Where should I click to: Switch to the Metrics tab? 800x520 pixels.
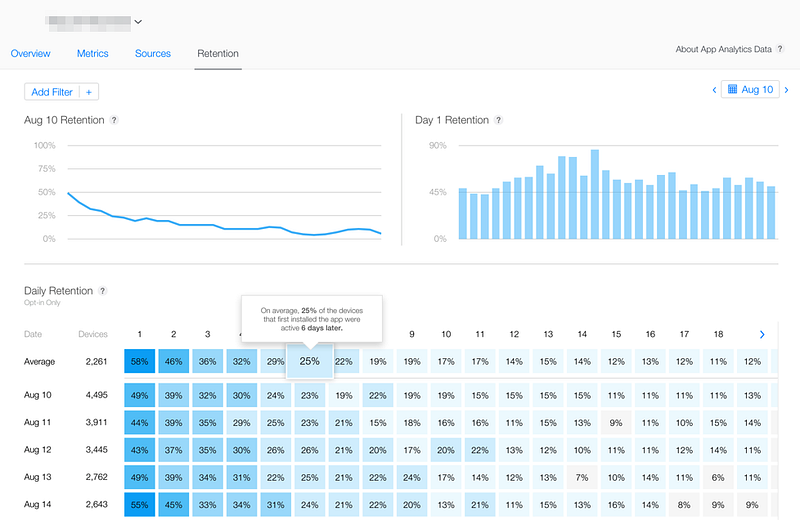coord(92,54)
